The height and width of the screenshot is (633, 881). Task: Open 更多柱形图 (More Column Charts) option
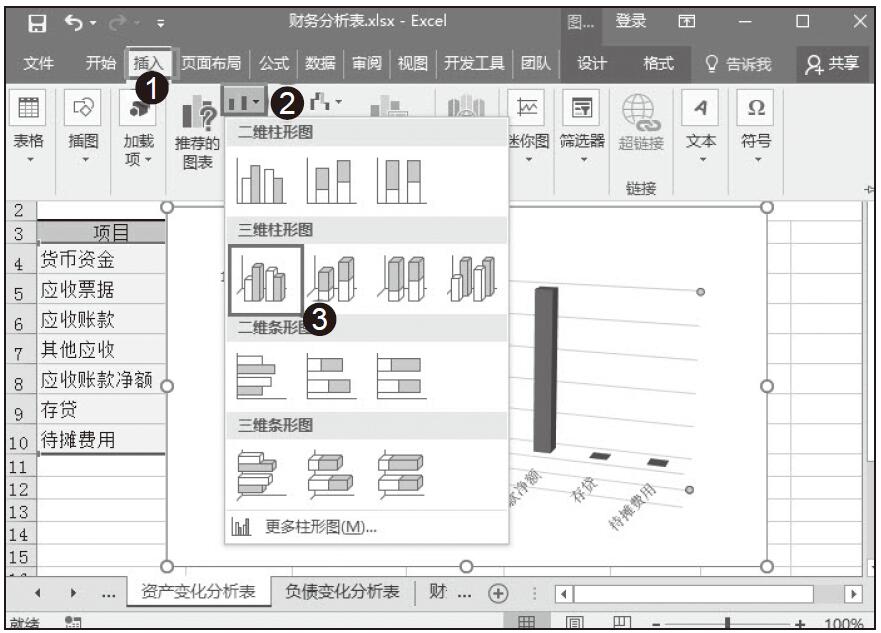click(320, 527)
